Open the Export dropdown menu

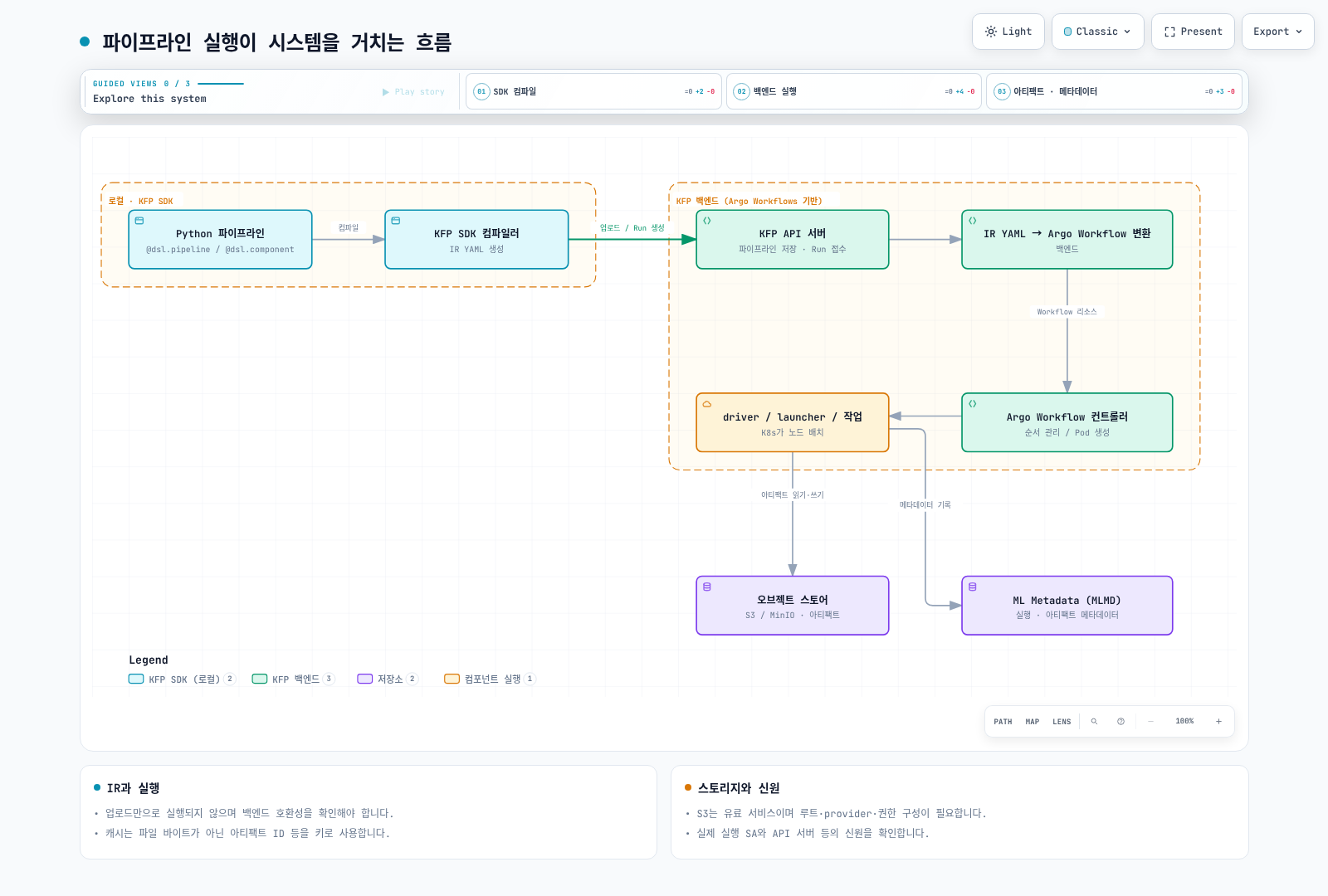coord(1278,32)
